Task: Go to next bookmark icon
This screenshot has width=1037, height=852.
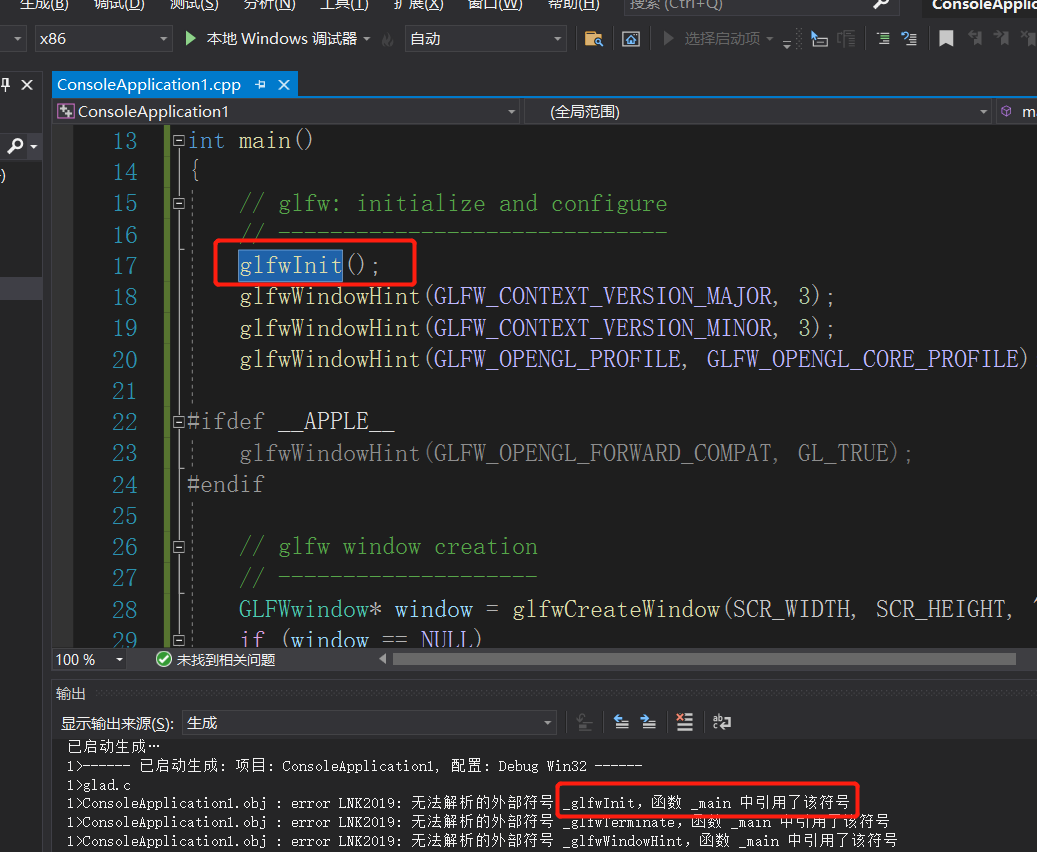Action: click(1001, 38)
